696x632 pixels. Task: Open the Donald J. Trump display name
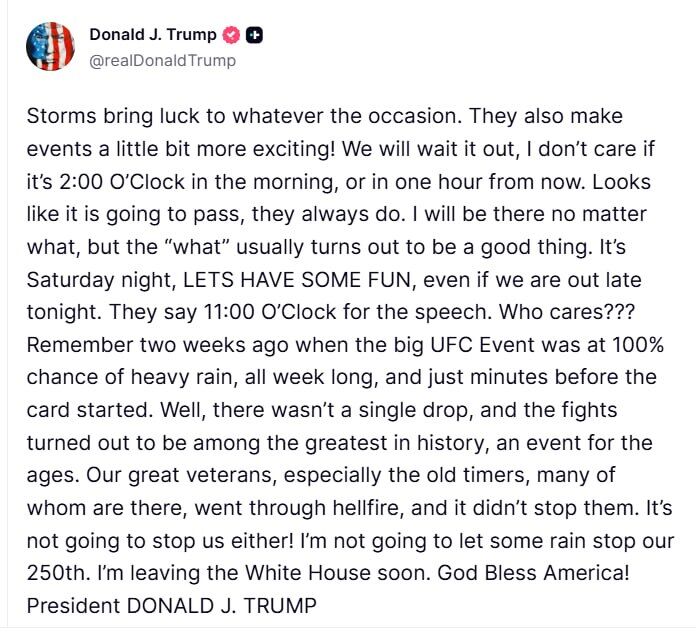coord(153,34)
